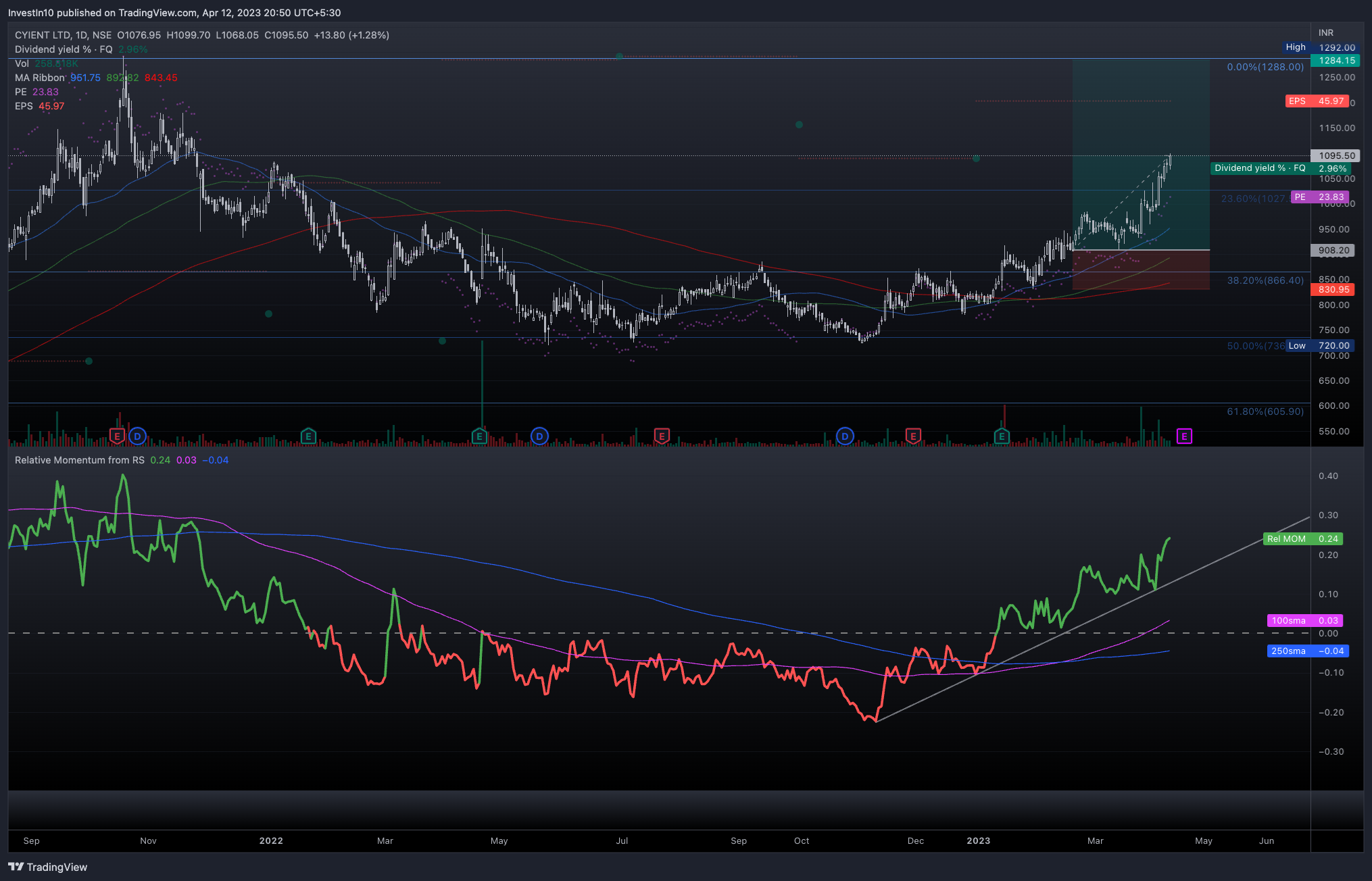Click the red 843.45 MA Ribbon value
The image size is (1372, 881).
(161, 78)
